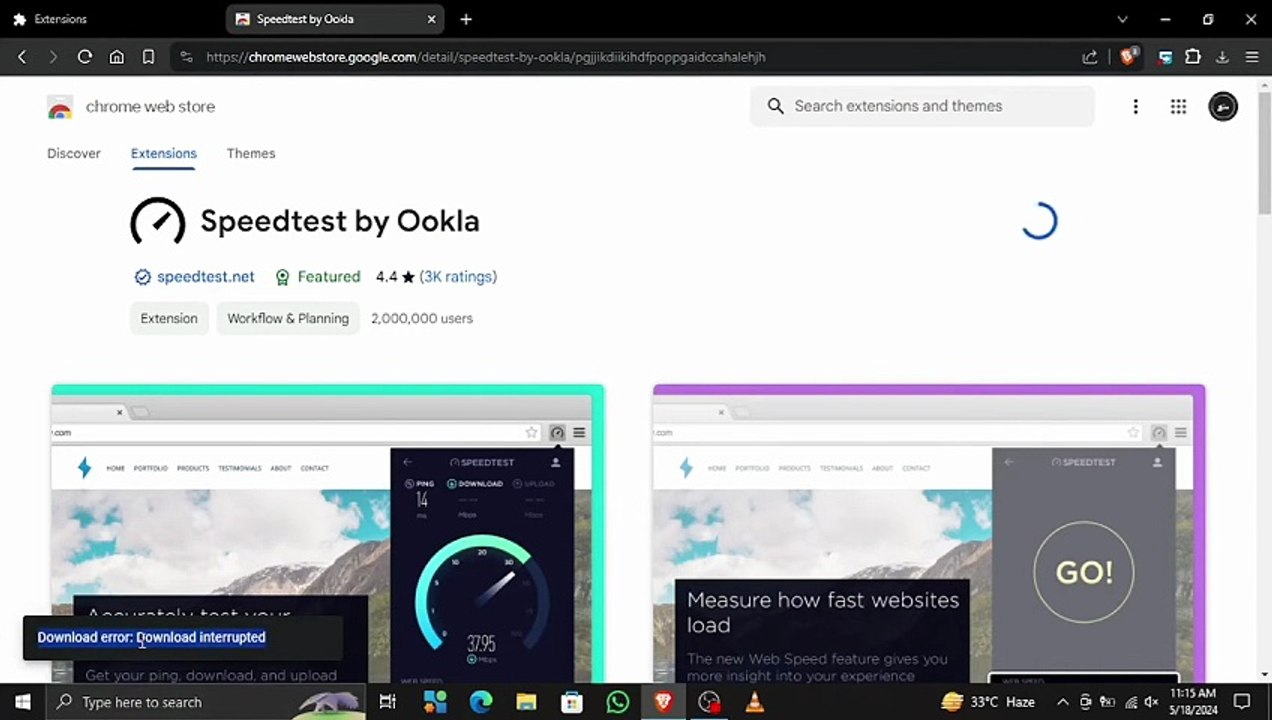The image size is (1272, 720).
Task: Open Brave Shields lion icon
Action: (1128, 57)
